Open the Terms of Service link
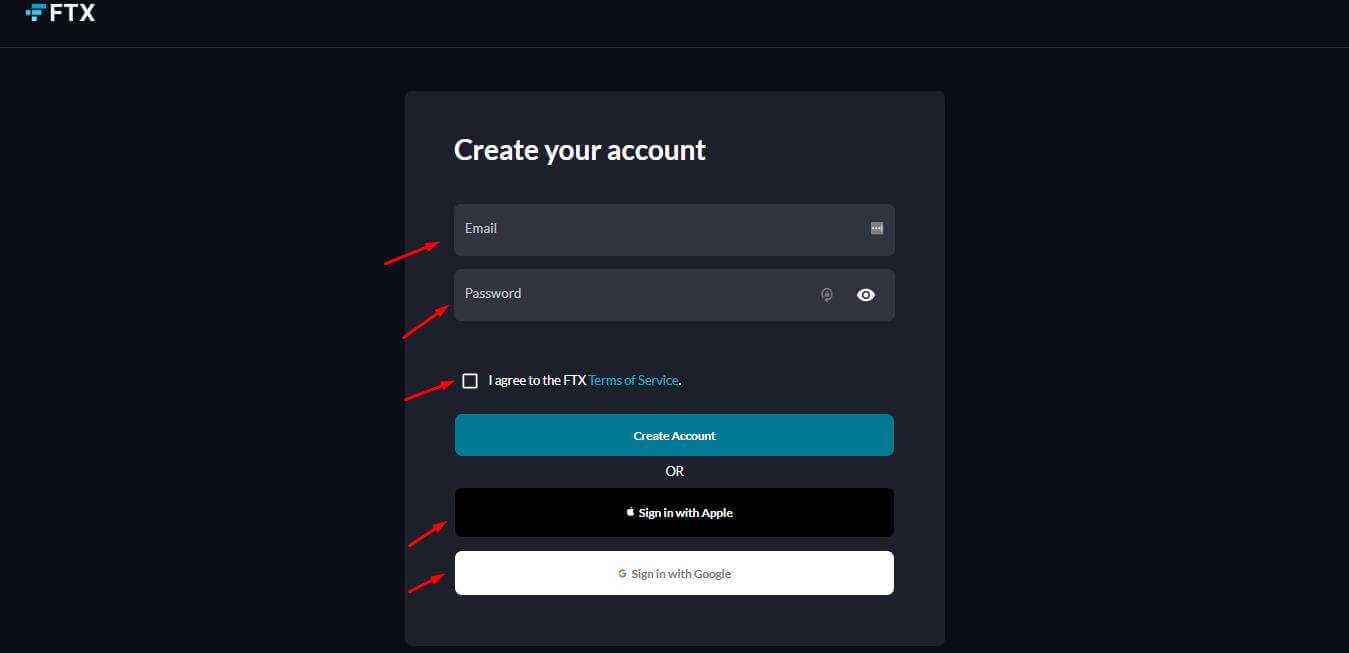The width and height of the screenshot is (1349, 653). 633,381
